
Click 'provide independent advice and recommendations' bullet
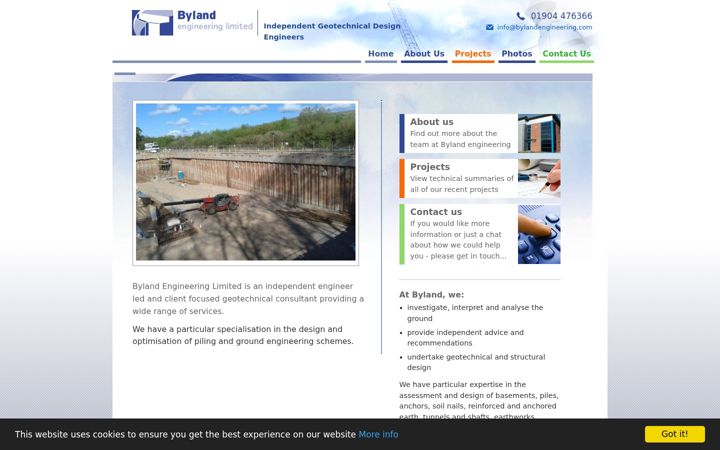(465, 338)
